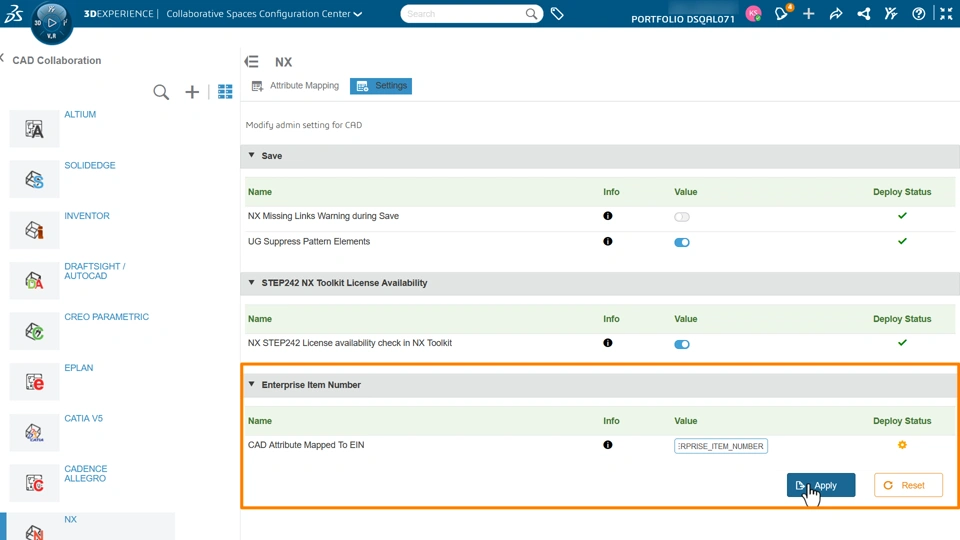Viewport: 960px width, 540px height.
Task: Enable NX Missing Links Warning during Save
Action: tap(681, 217)
